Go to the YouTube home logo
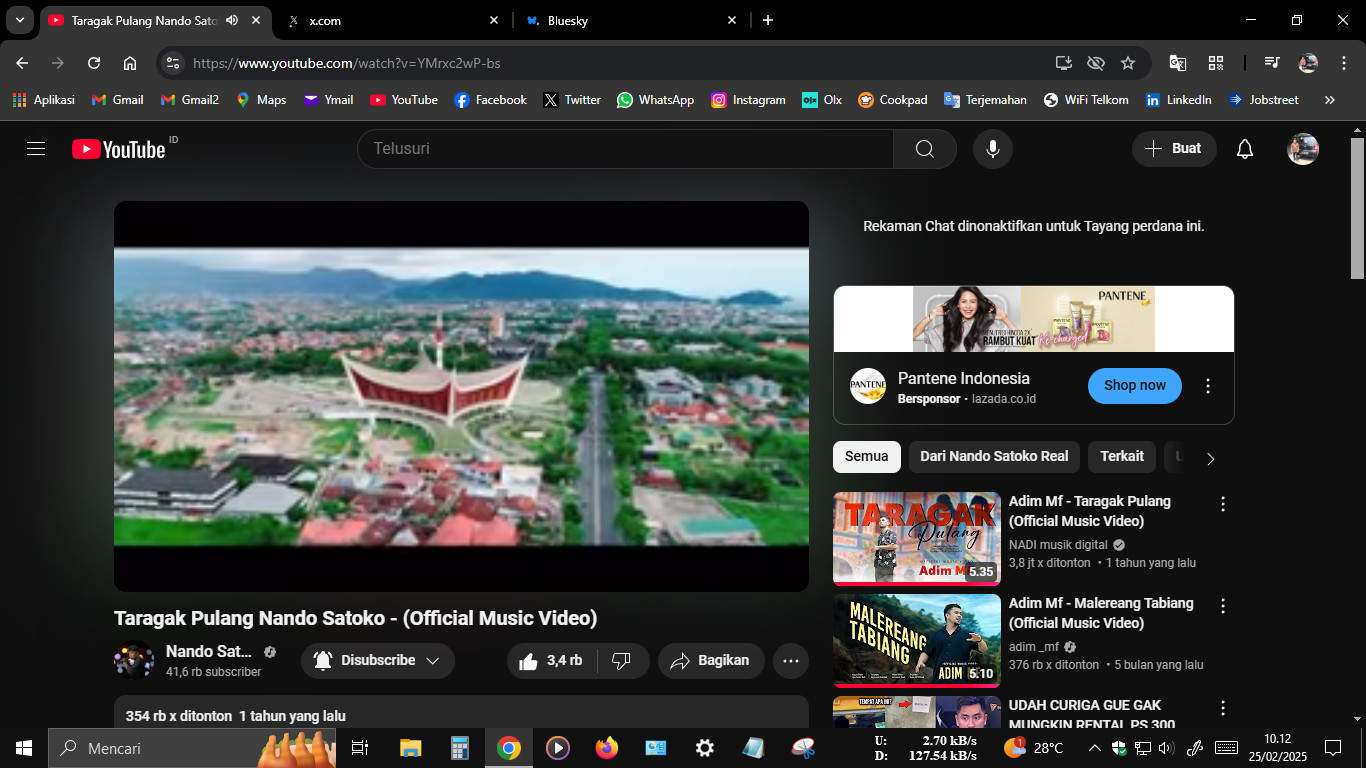 coord(119,149)
